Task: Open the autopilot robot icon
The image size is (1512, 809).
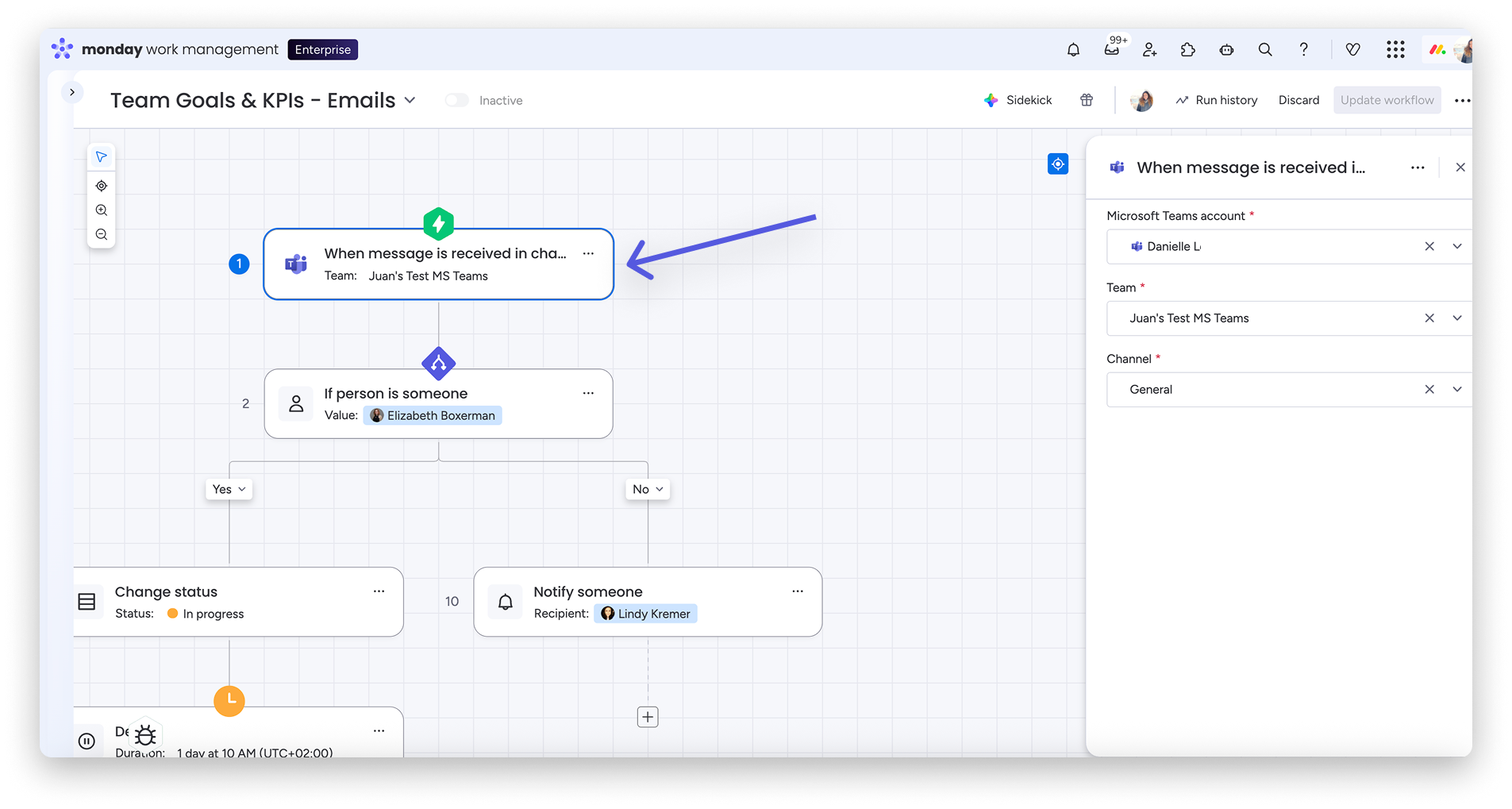Action: pyautogui.click(x=1226, y=50)
